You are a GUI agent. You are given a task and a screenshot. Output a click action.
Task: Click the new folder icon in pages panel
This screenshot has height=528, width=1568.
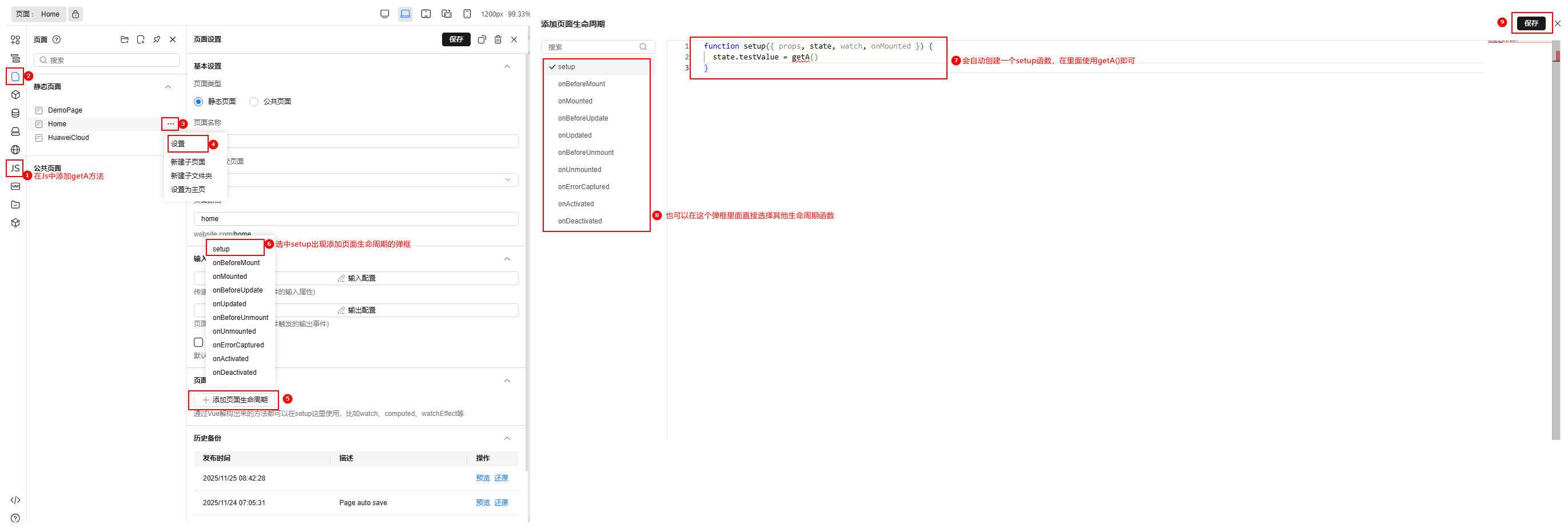click(x=125, y=39)
